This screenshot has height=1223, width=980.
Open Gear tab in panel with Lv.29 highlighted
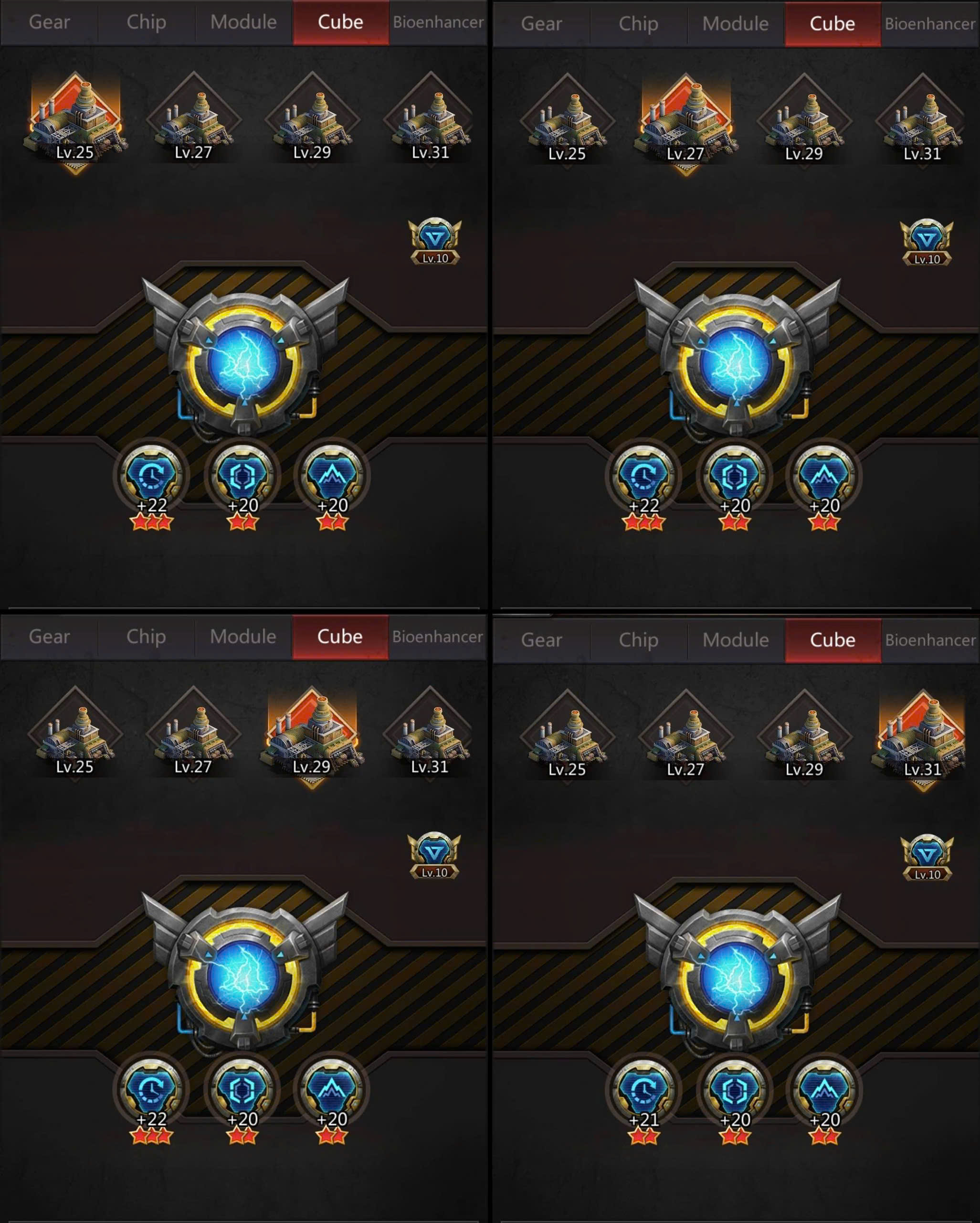[x=49, y=637]
